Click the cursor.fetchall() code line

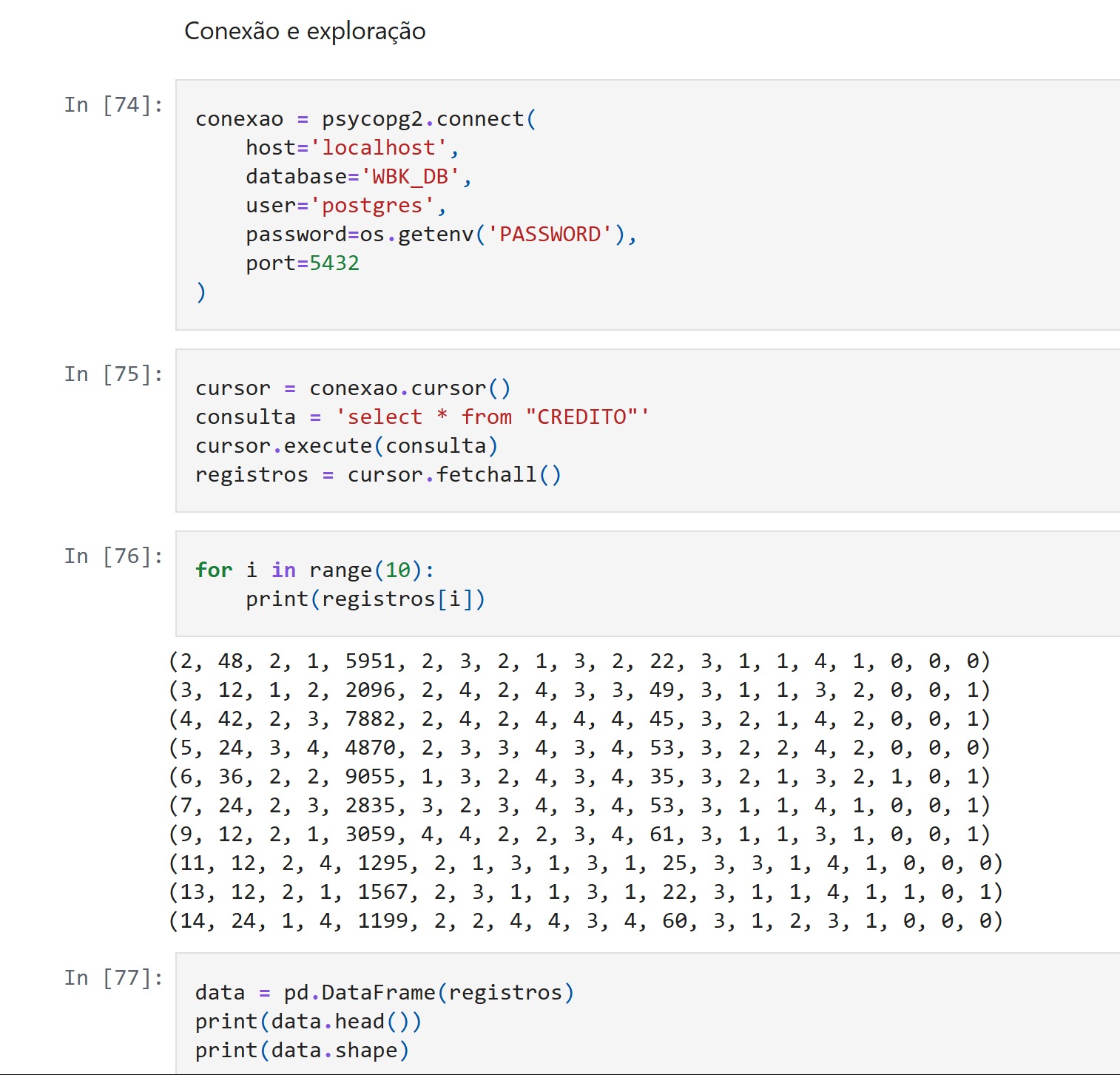point(378,475)
